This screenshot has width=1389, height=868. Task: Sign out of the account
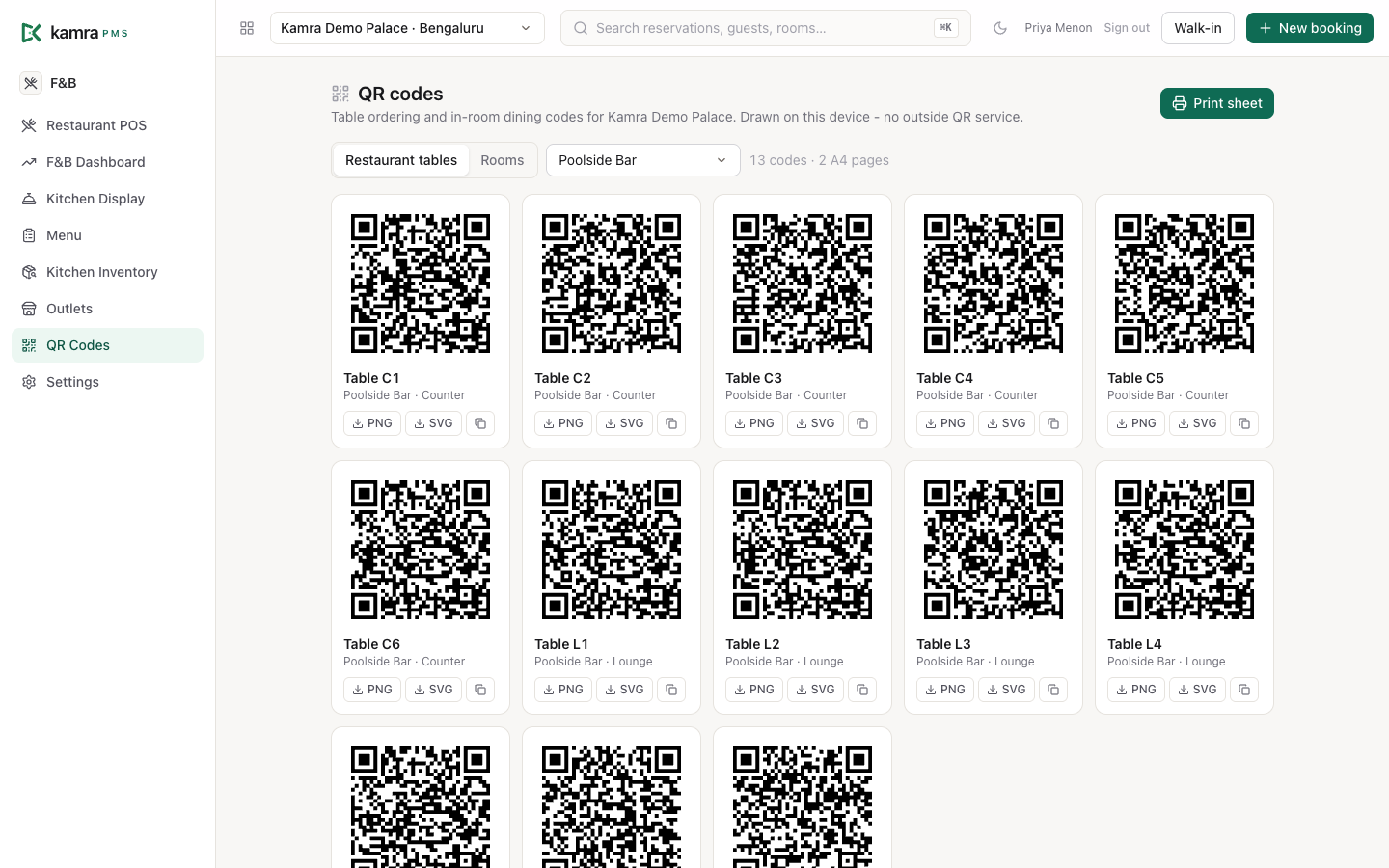(1127, 28)
